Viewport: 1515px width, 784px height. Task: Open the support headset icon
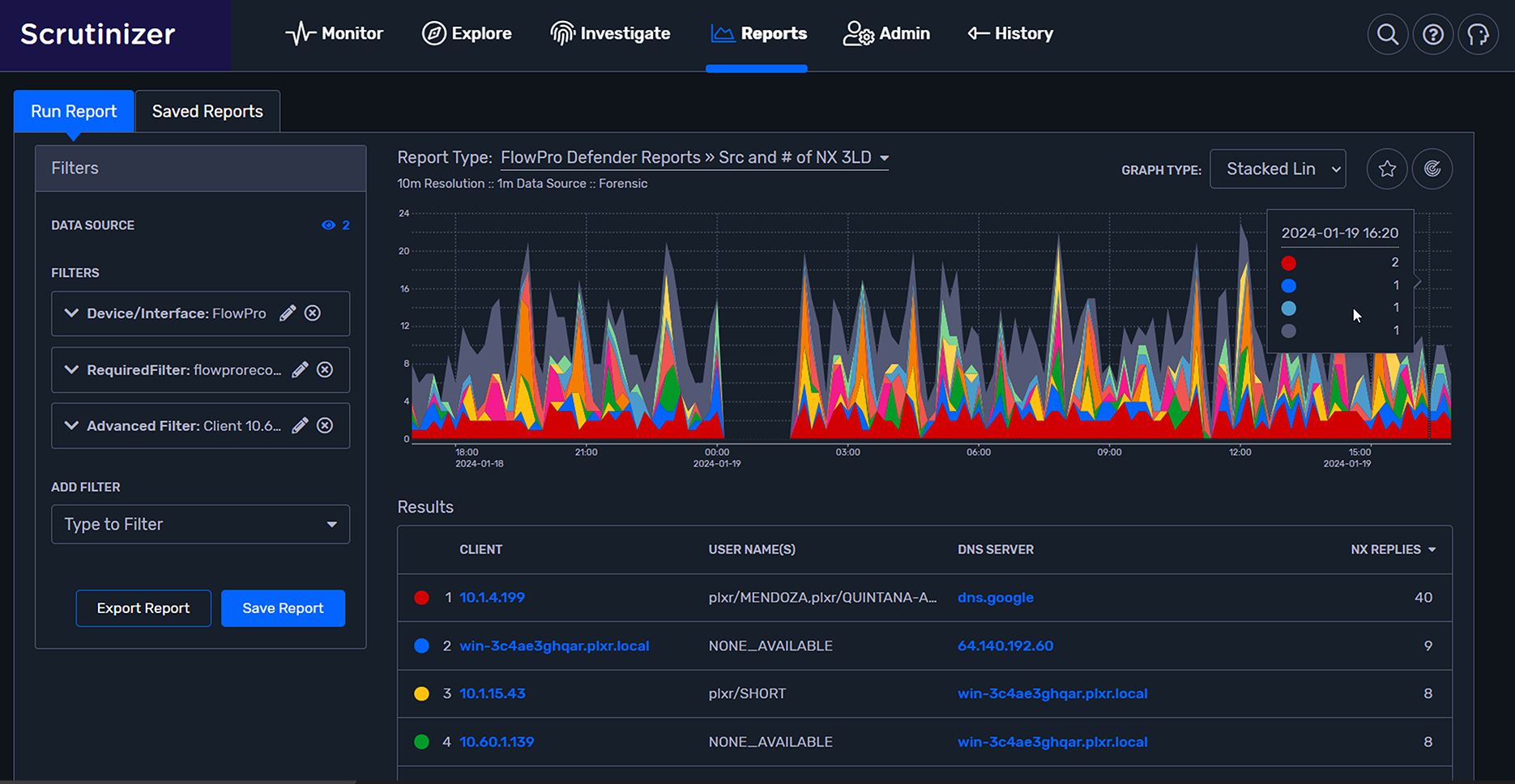(x=1478, y=34)
